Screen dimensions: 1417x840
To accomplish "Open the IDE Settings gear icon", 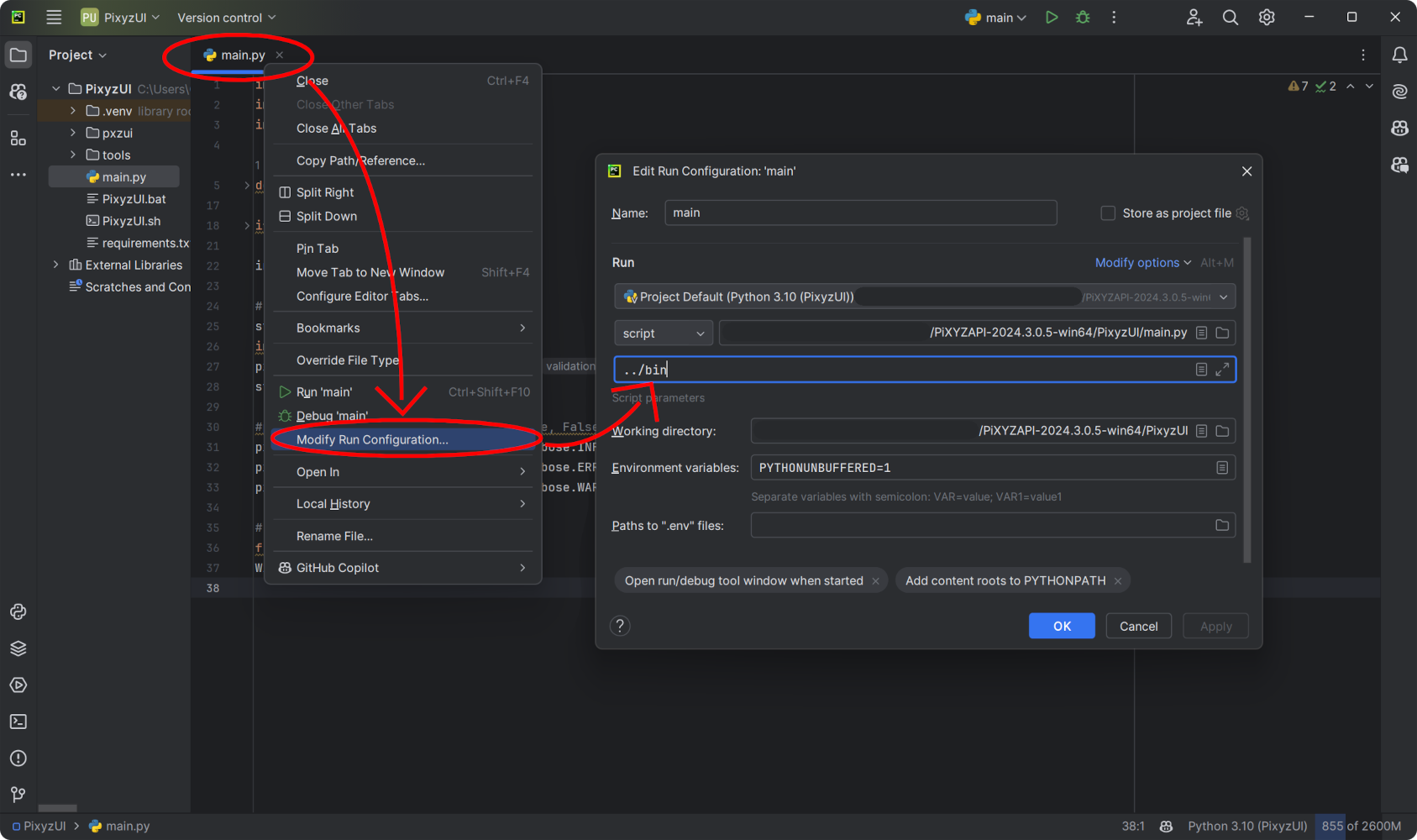I will pos(1266,17).
